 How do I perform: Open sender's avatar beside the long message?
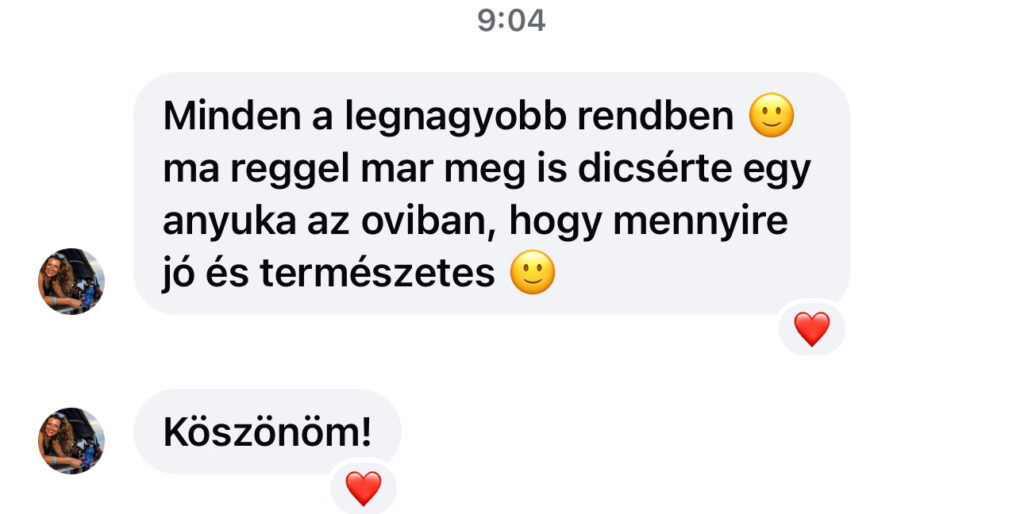[x=71, y=281]
